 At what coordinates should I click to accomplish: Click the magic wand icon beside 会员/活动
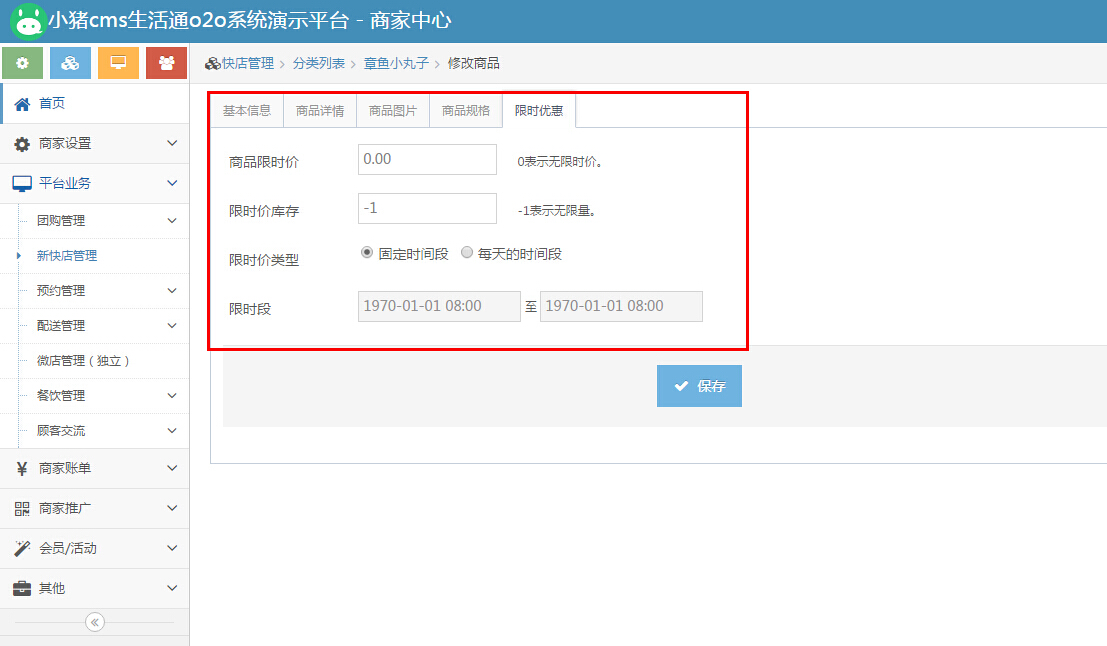22,549
